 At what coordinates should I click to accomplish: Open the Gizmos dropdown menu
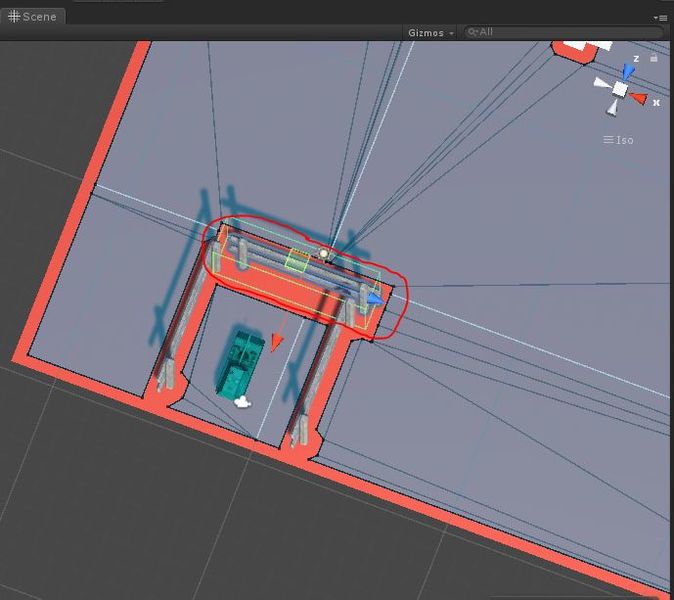click(431, 33)
